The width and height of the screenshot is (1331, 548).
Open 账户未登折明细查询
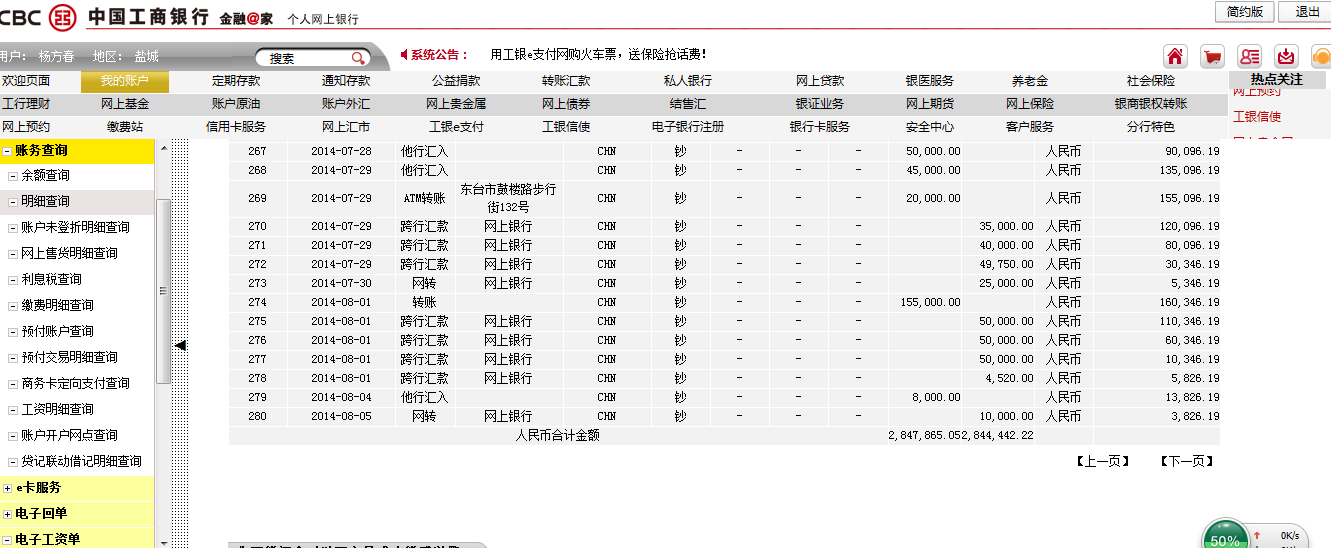[x=75, y=227]
